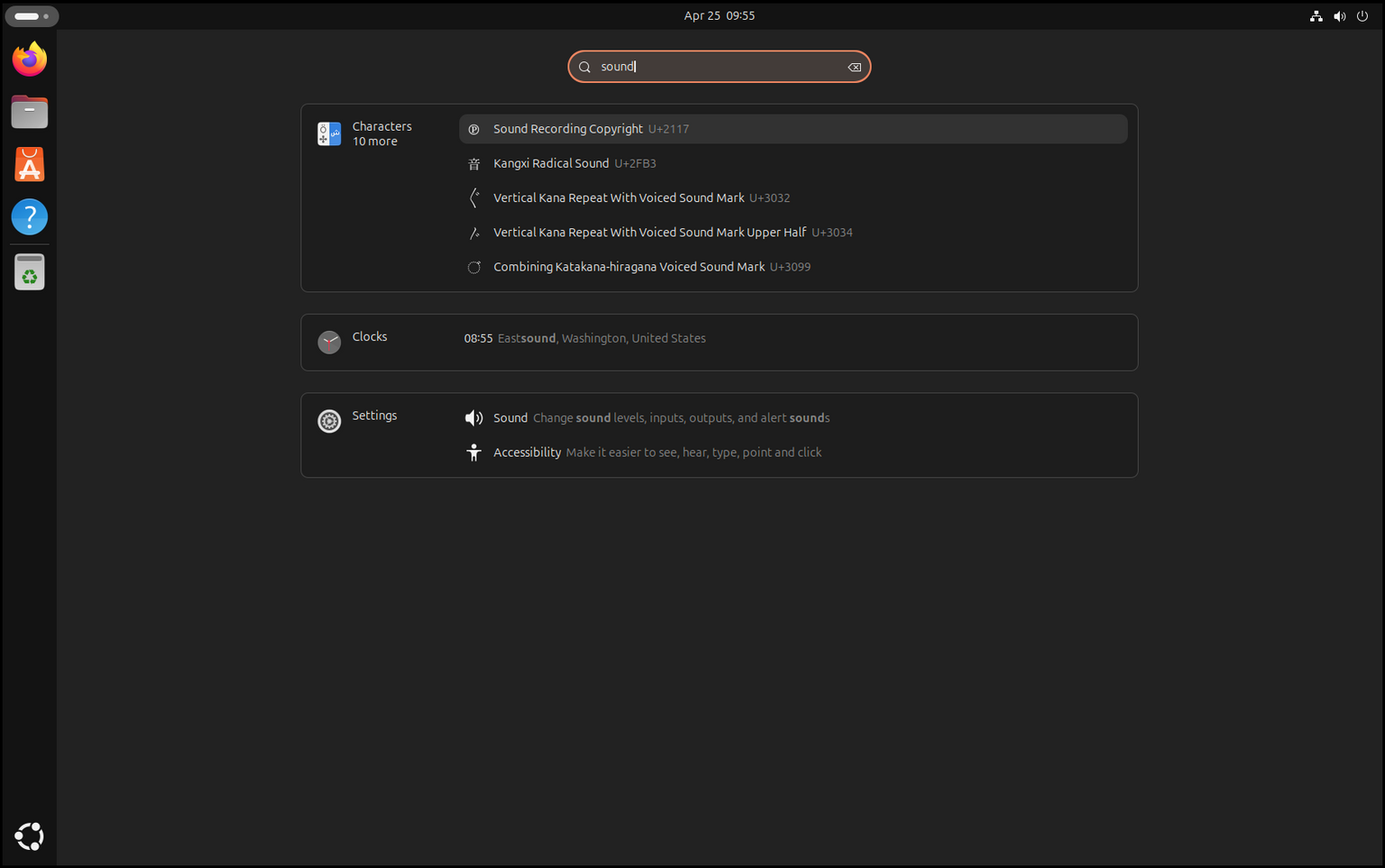Click the Settings gear icon in results
The width and height of the screenshot is (1385, 868).
[x=329, y=421]
